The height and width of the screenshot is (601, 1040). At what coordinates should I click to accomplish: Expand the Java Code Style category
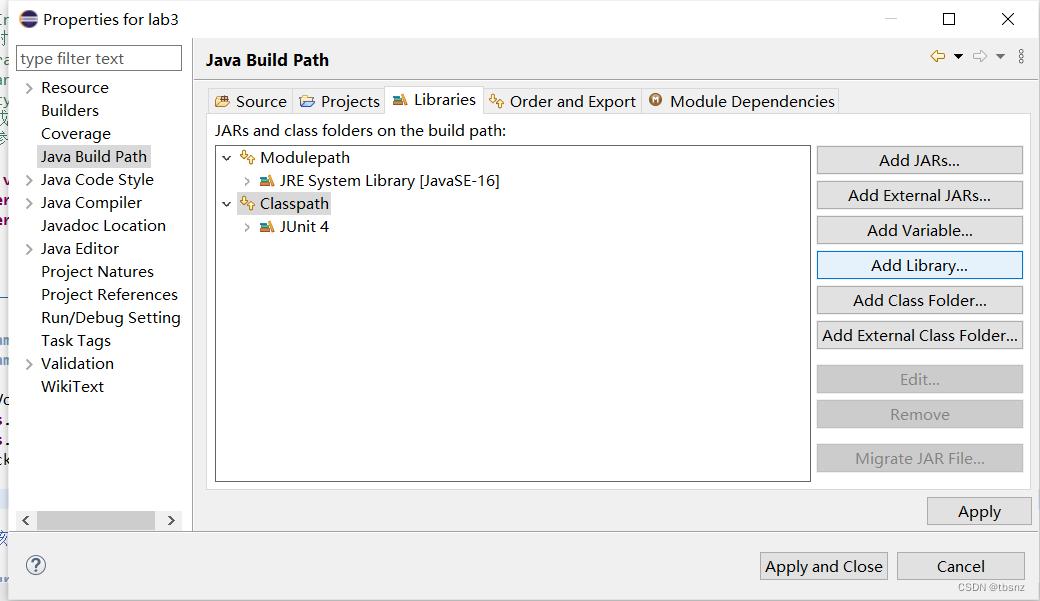[29, 180]
